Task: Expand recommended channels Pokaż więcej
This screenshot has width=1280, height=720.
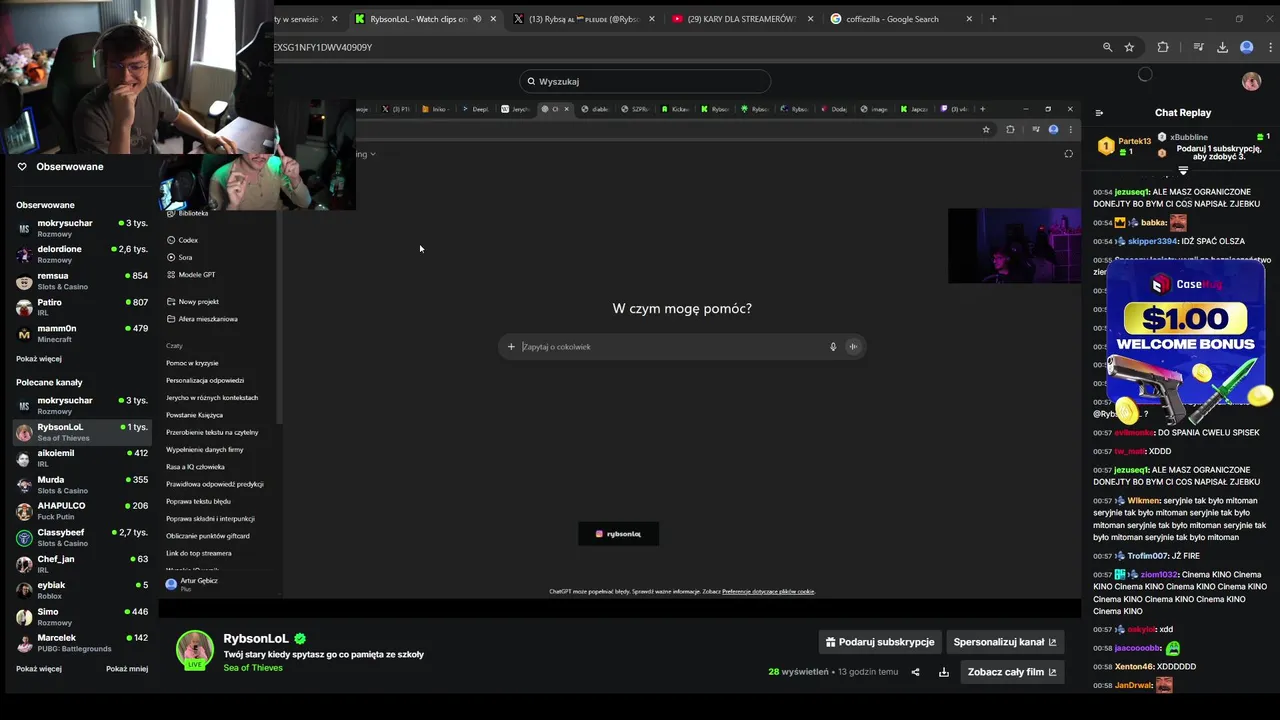Action: [x=39, y=668]
